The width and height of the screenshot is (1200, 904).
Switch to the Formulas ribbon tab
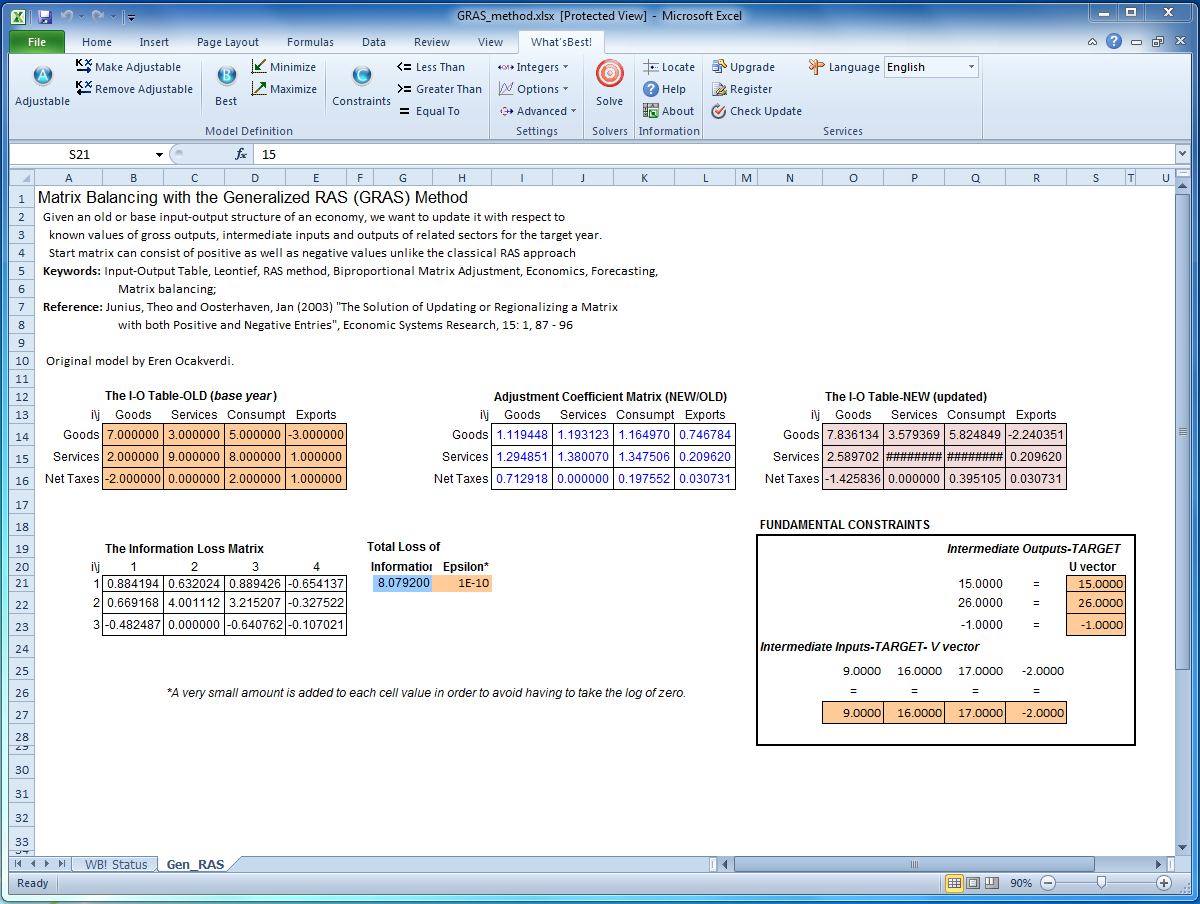310,42
